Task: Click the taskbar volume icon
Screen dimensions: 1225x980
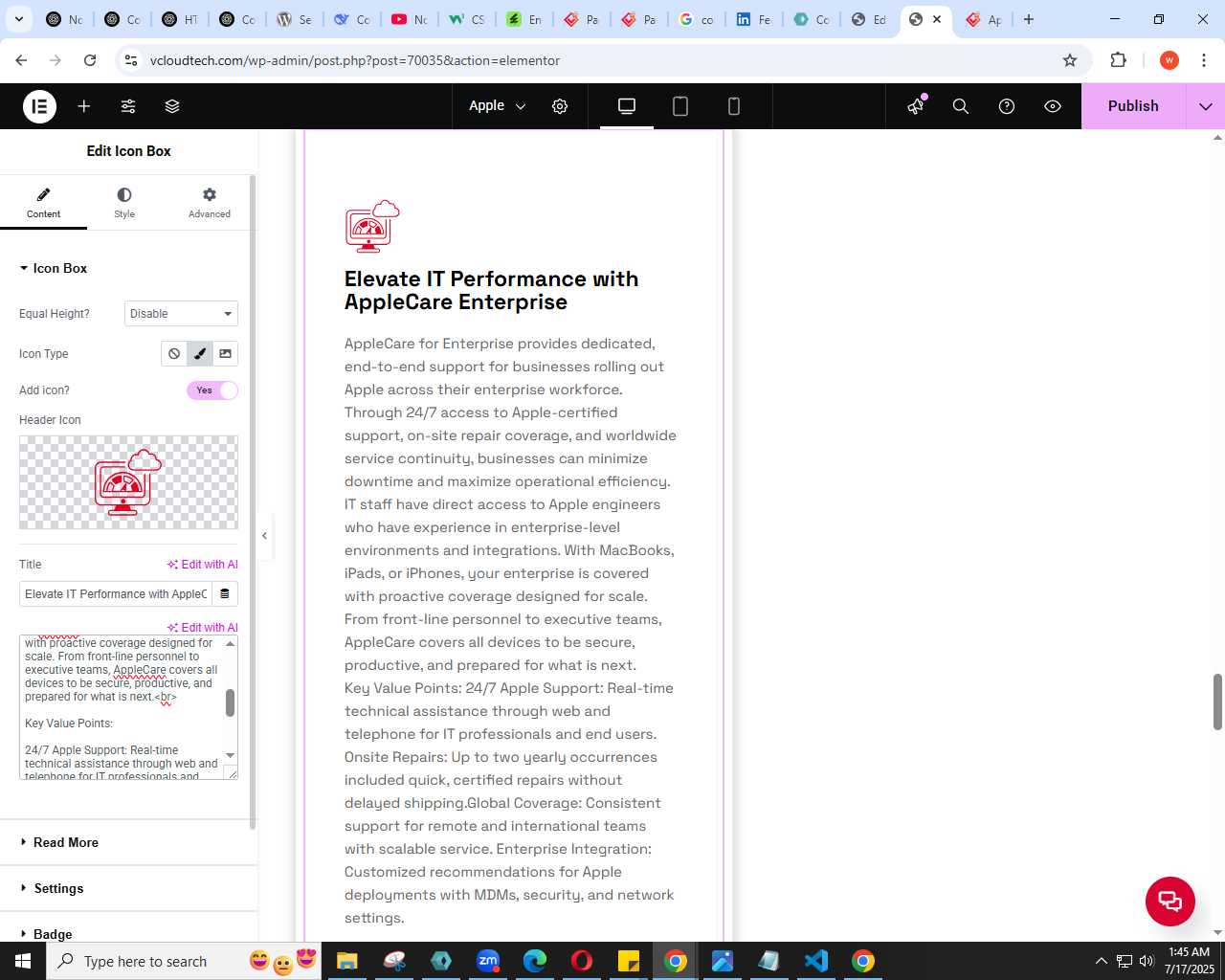Action: [x=1147, y=961]
